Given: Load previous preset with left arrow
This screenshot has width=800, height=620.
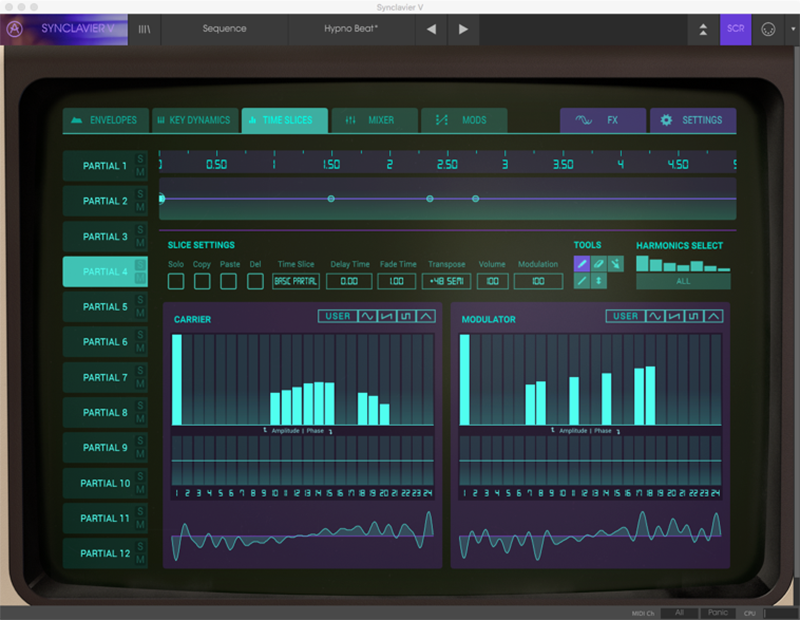Looking at the screenshot, I should [x=431, y=29].
